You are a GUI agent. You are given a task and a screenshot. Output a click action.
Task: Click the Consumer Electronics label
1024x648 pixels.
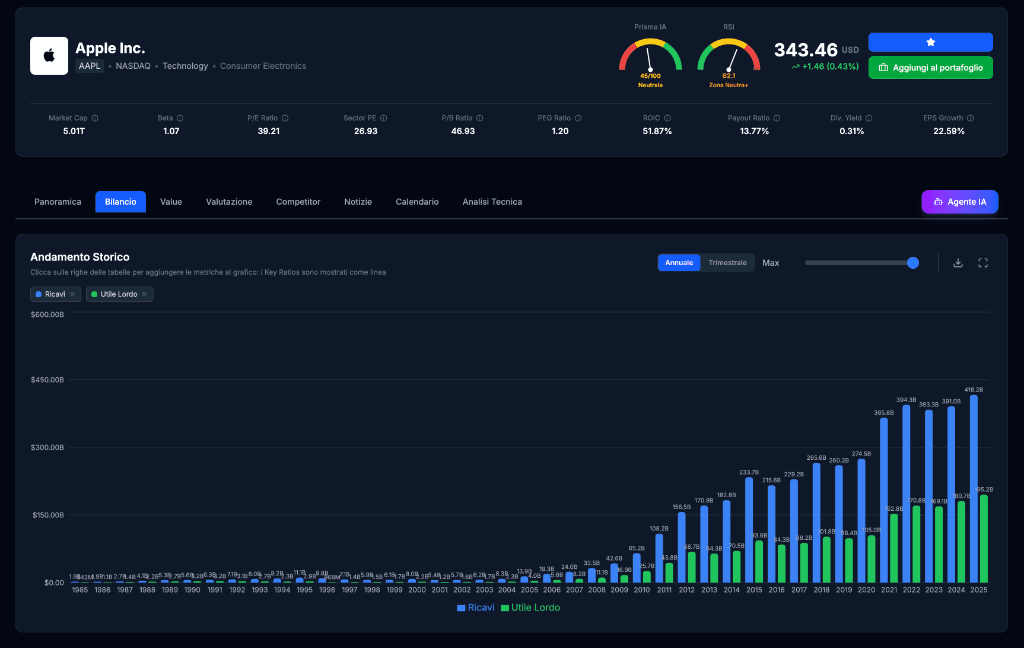pyautogui.click(x=263, y=66)
